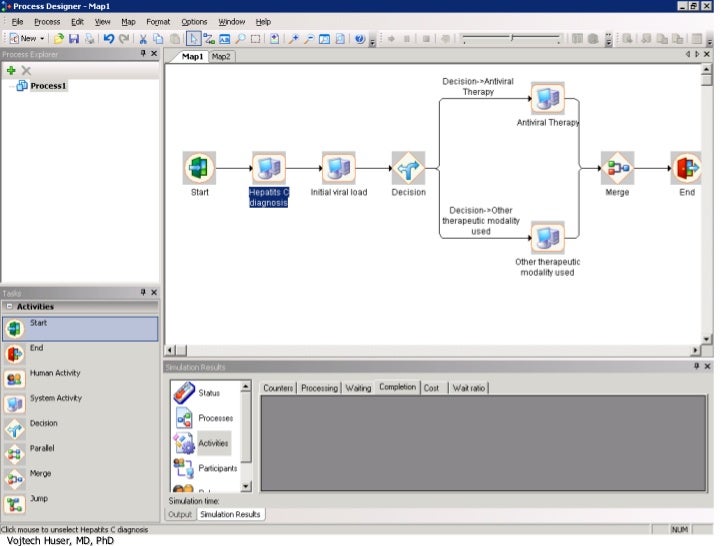Activate the magnifier zoom tool
This screenshot has width=728, height=546.
click(240, 39)
